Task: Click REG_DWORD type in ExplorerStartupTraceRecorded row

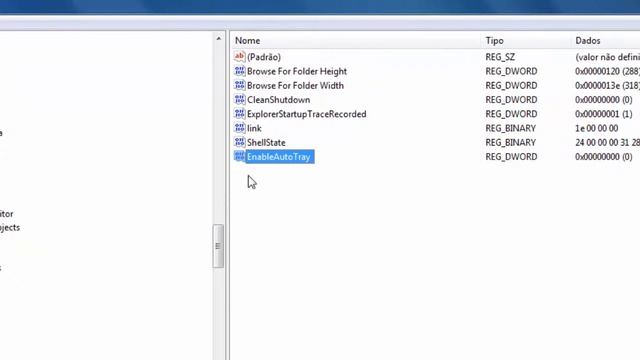Action: point(511,114)
